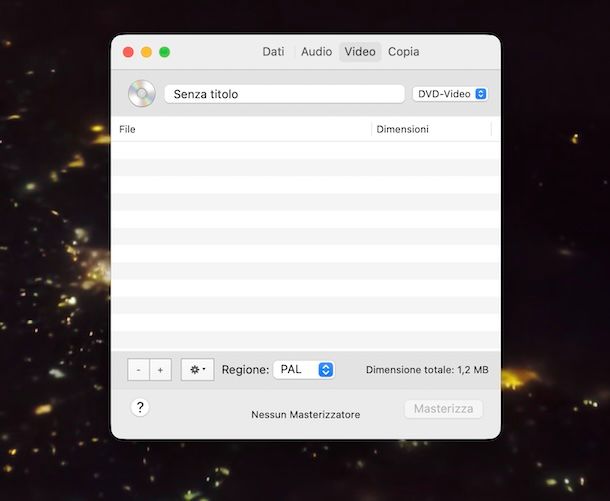Open the Copia tab

[403, 52]
